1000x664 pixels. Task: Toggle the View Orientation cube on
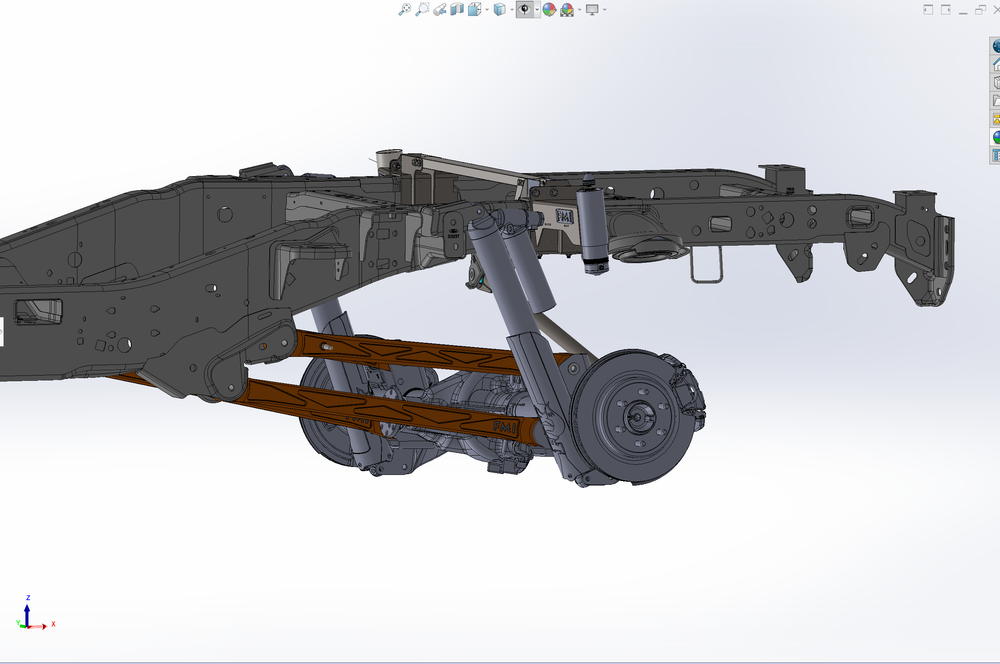(x=472, y=10)
